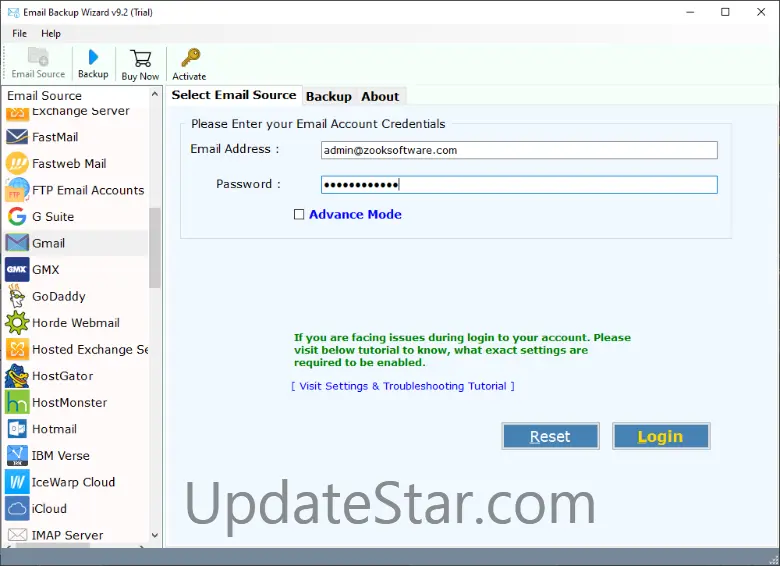780x566 pixels.
Task: Click scroll-down arrow of Email Source list
Action: 155,535
